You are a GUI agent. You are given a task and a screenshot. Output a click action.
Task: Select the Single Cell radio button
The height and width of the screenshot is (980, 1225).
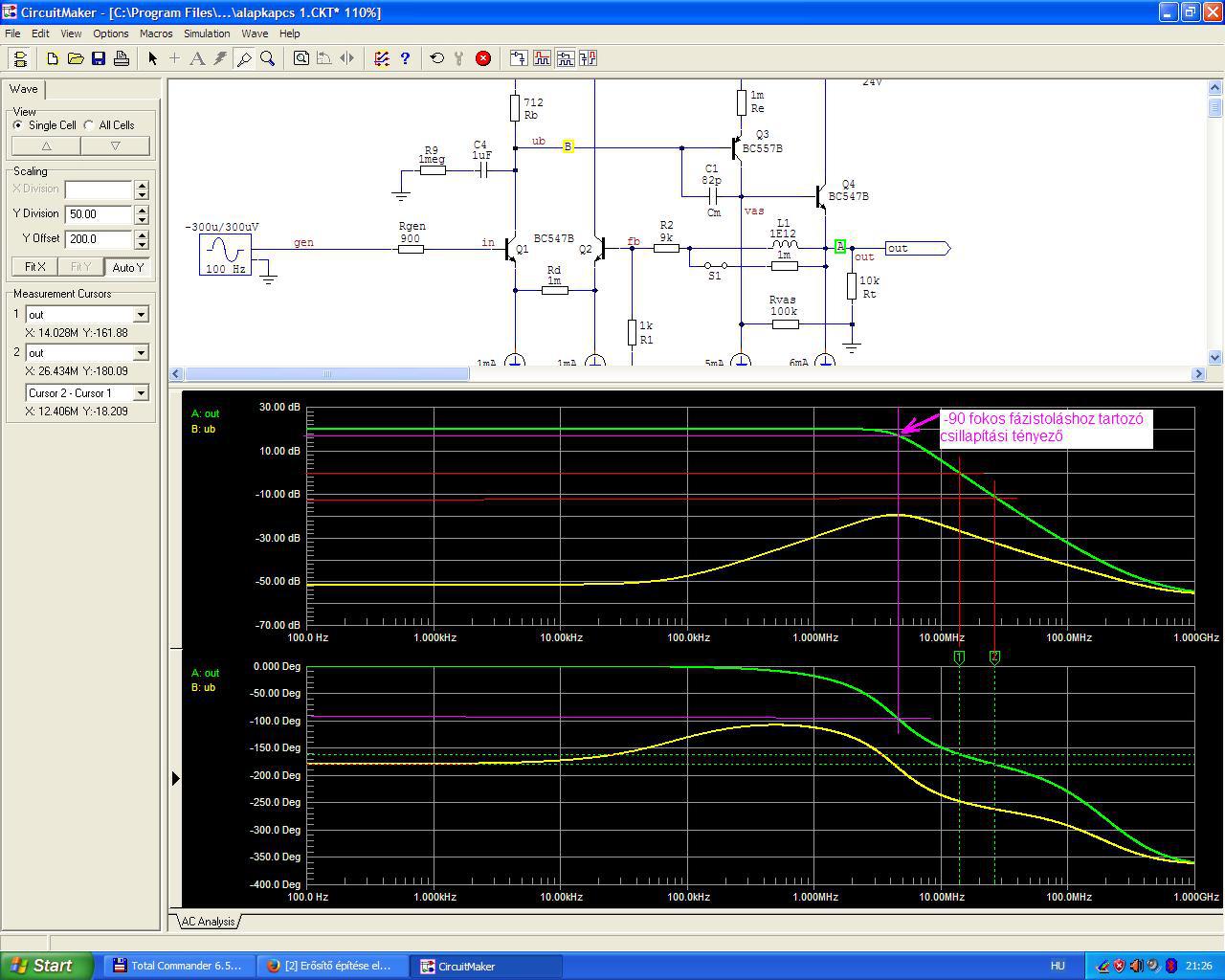[18, 125]
